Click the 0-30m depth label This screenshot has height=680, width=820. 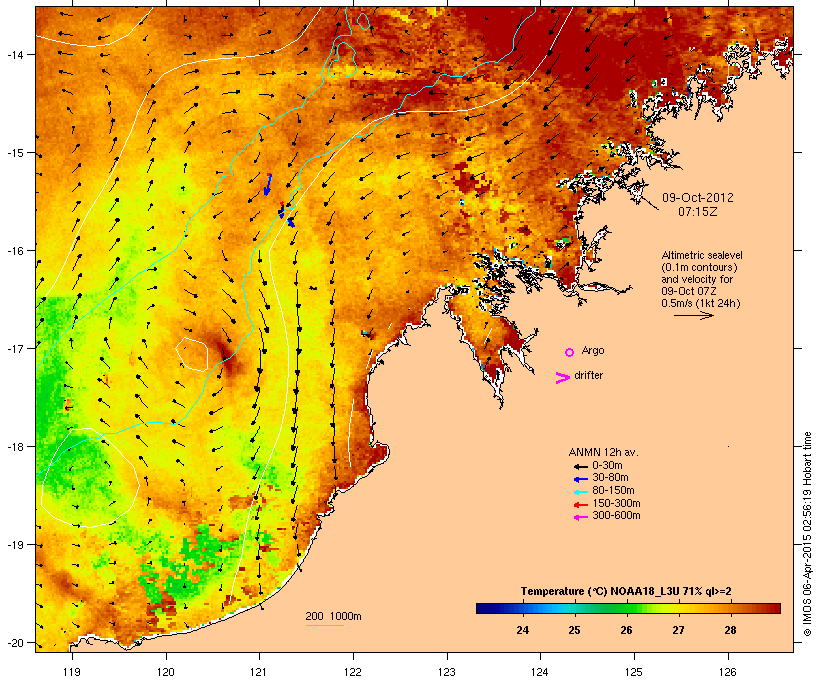tap(607, 465)
